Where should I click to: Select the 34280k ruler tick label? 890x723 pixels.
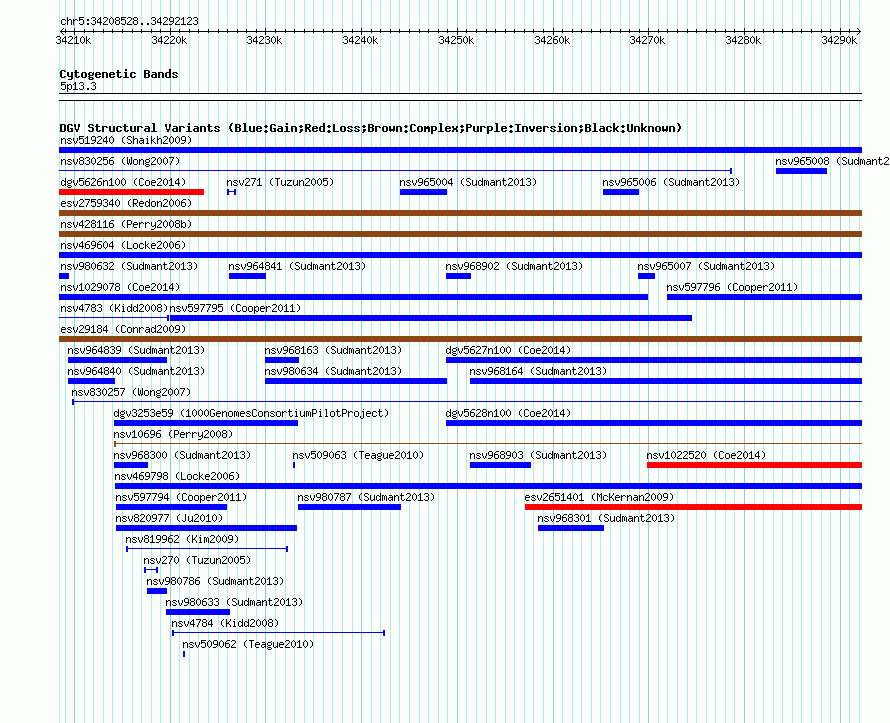(744, 40)
